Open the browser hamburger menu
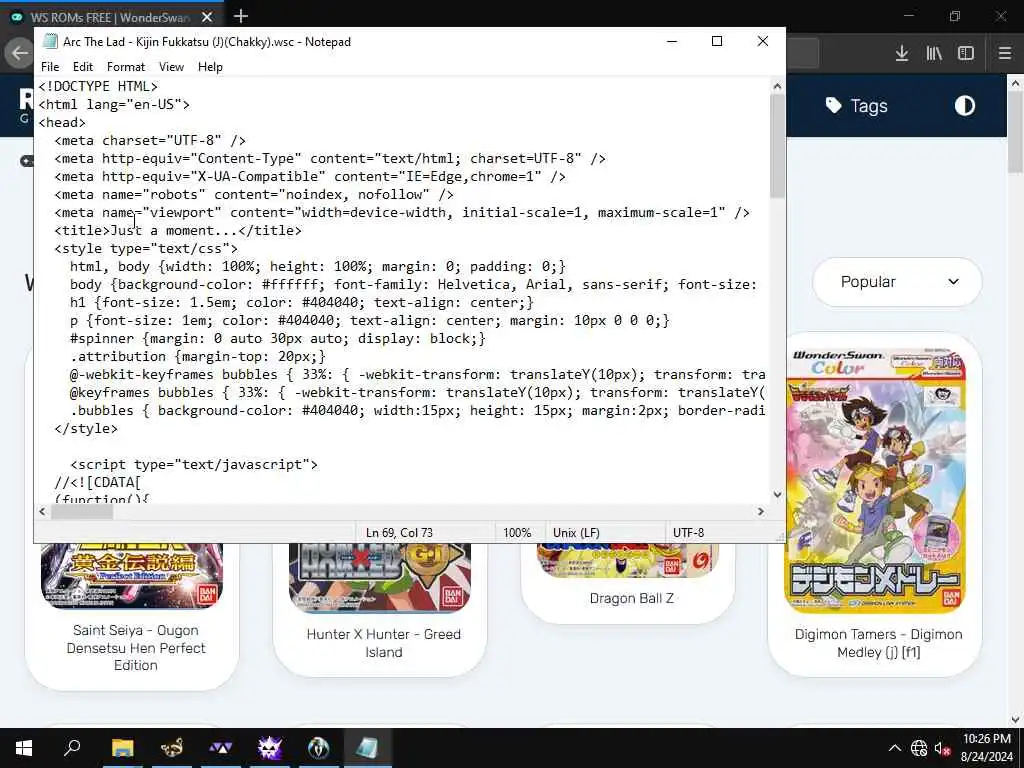The image size is (1024, 768). pyautogui.click(x=1005, y=53)
